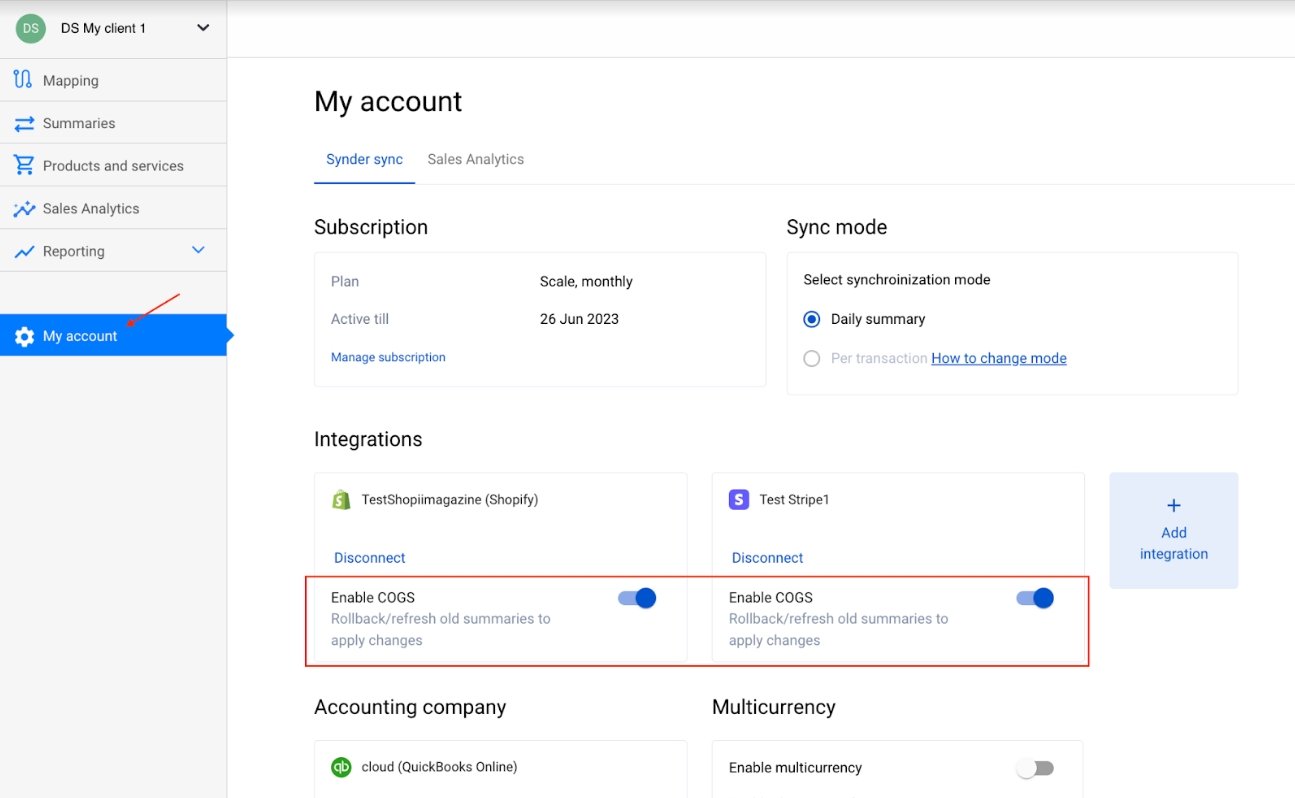Enable multicurrency

(1036, 767)
